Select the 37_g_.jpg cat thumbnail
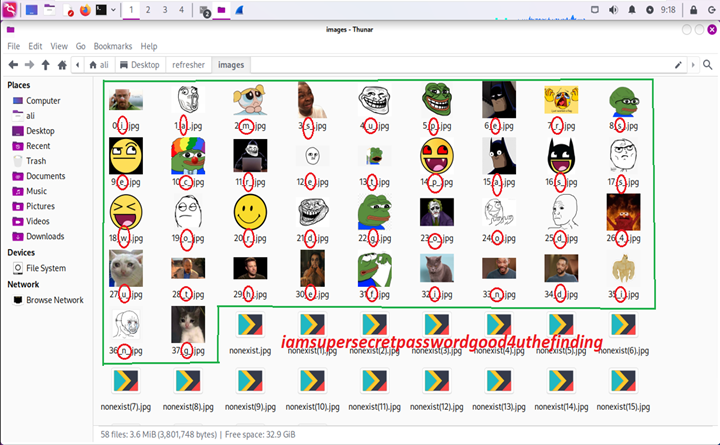Image resolution: width=720 pixels, height=445 pixels. (x=188, y=324)
